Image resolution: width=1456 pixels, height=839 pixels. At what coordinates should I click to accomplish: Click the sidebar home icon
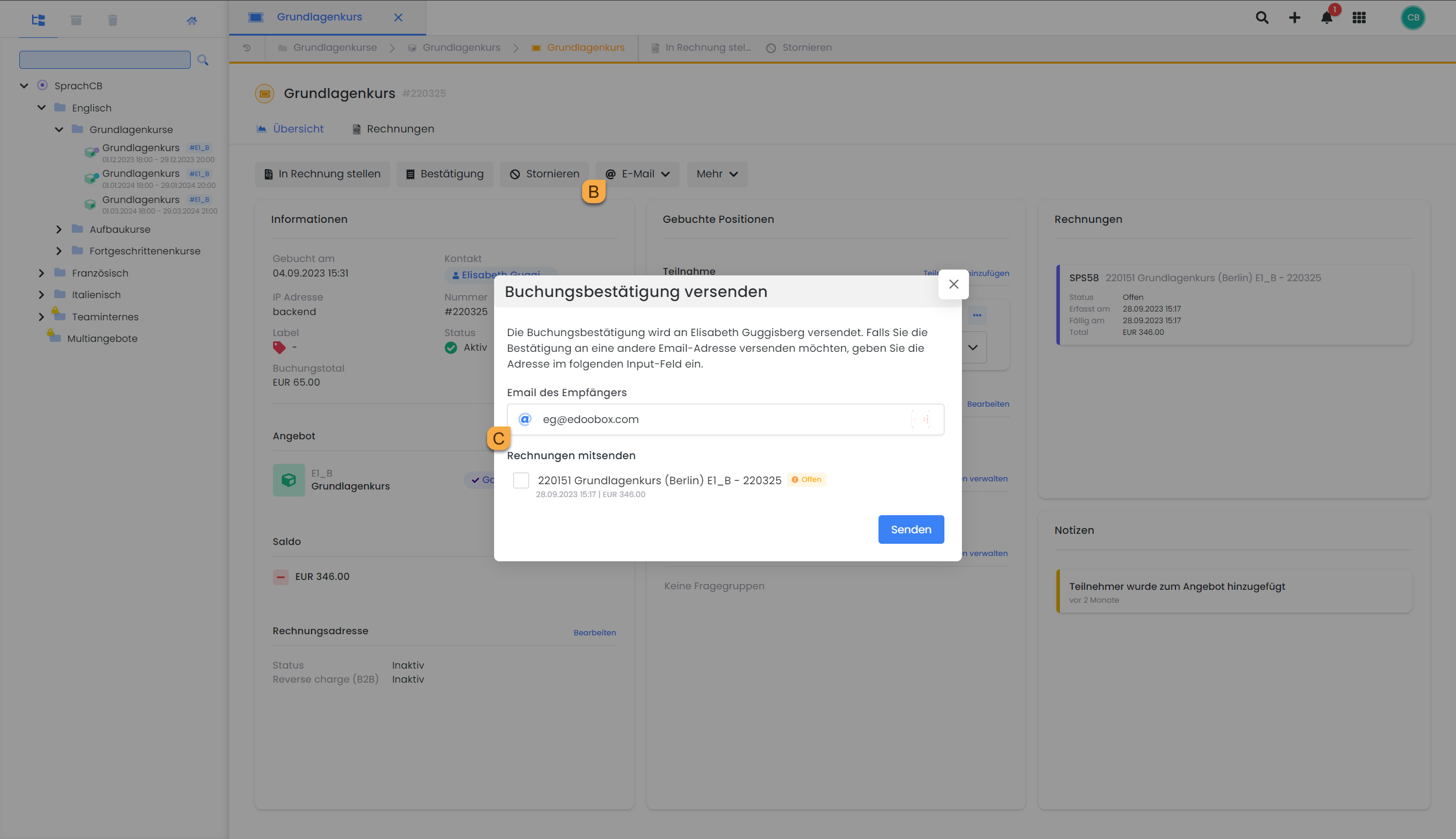[191, 20]
